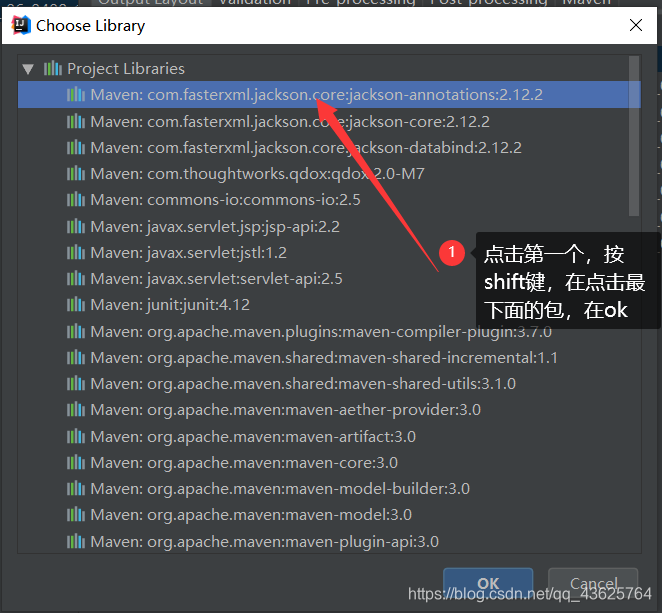Image resolution: width=662 pixels, height=613 pixels.
Task: Select jackson-core:2.12.2 library
Action: [290, 122]
